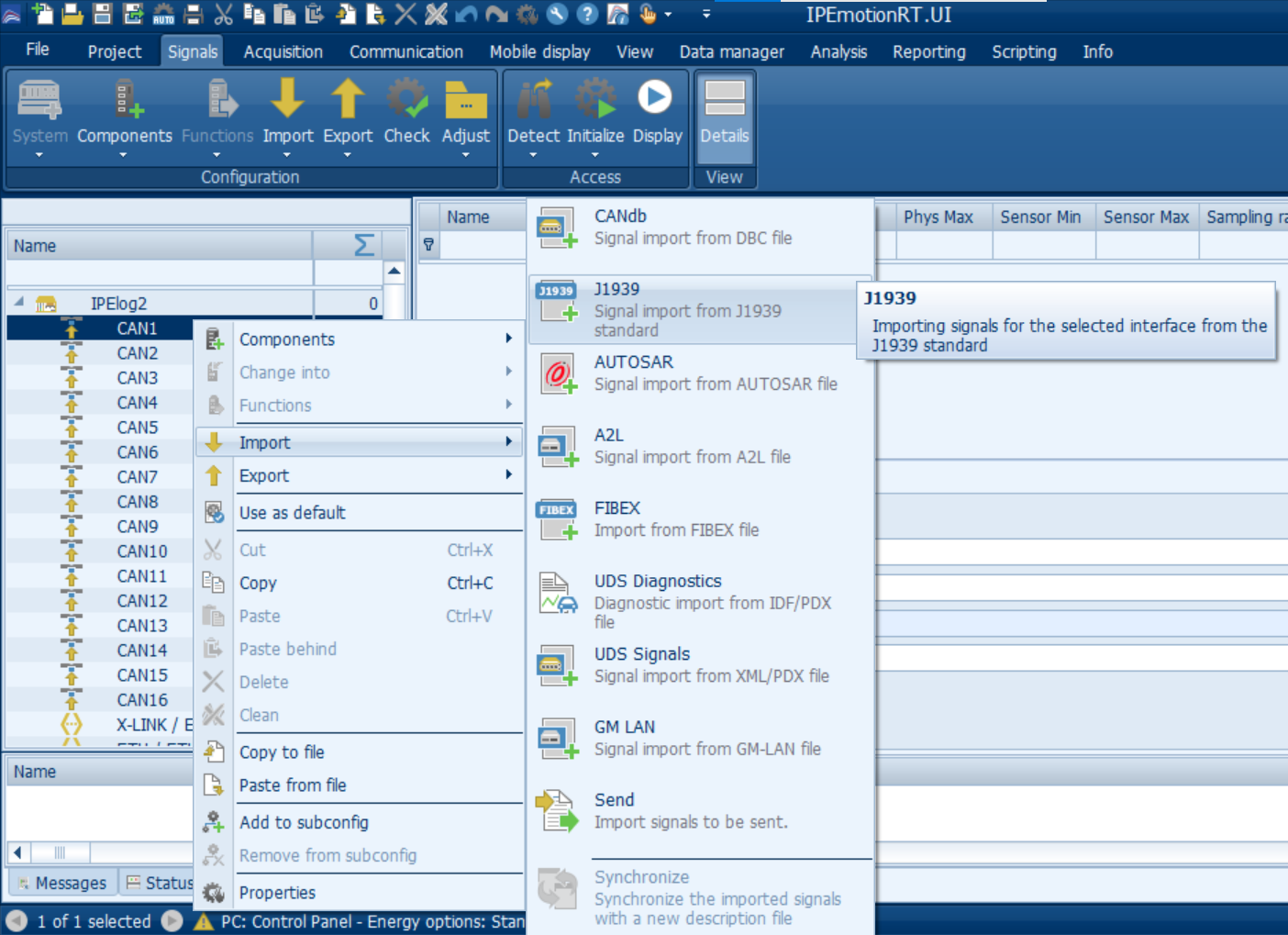
Task: Open the dropdown arrow next to hand icon
Action: tap(668, 14)
